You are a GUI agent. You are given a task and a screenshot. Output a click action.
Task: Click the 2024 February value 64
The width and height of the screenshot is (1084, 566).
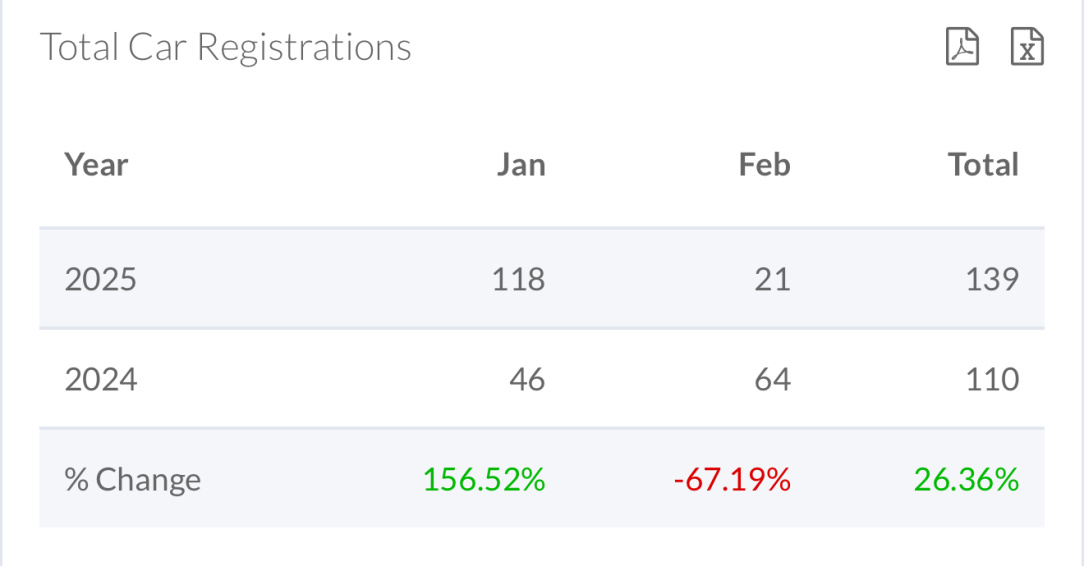pyautogui.click(x=772, y=379)
